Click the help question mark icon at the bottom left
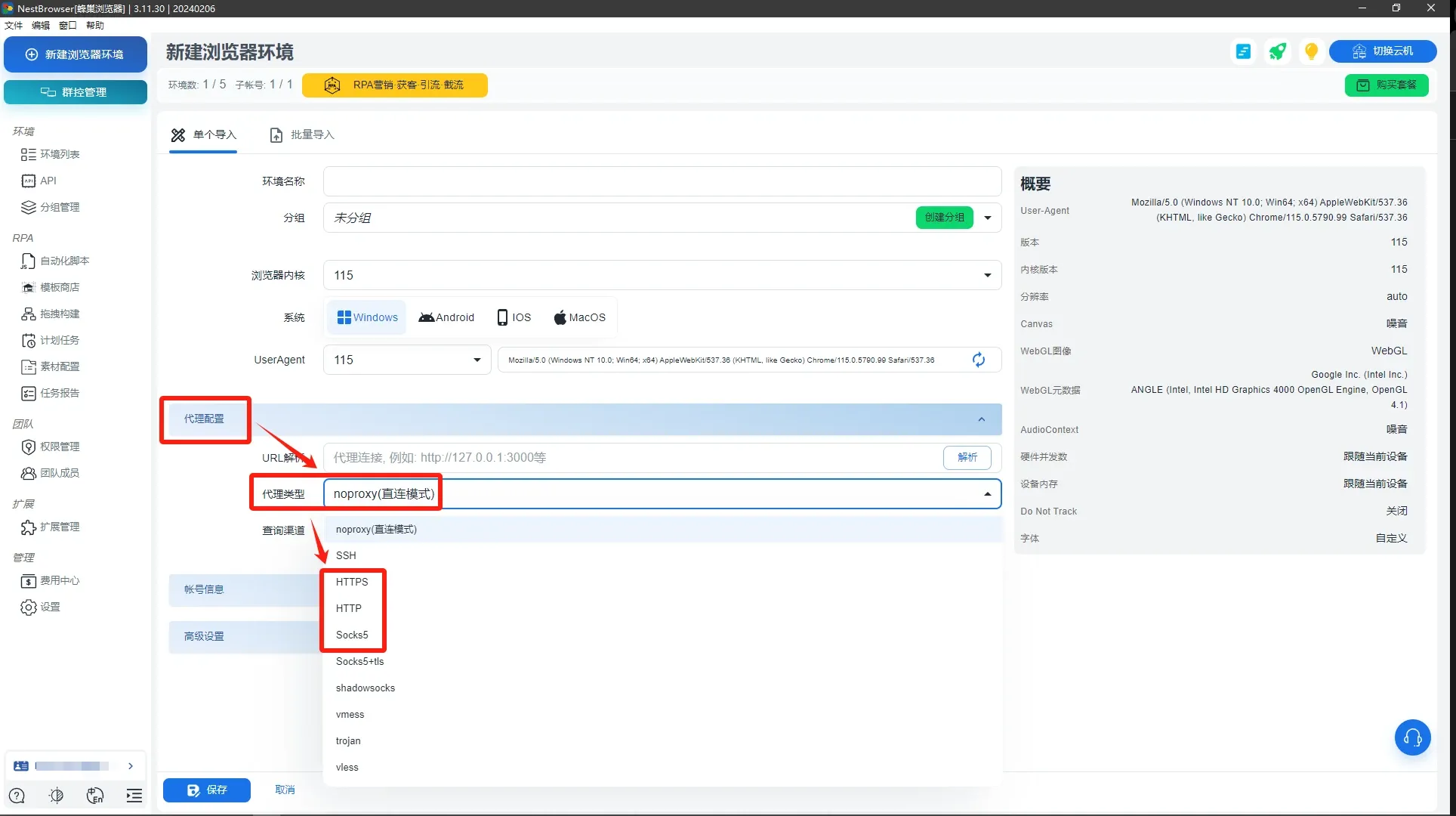Image resolution: width=1456 pixels, height=816 pixels. (x=17, y=795)
